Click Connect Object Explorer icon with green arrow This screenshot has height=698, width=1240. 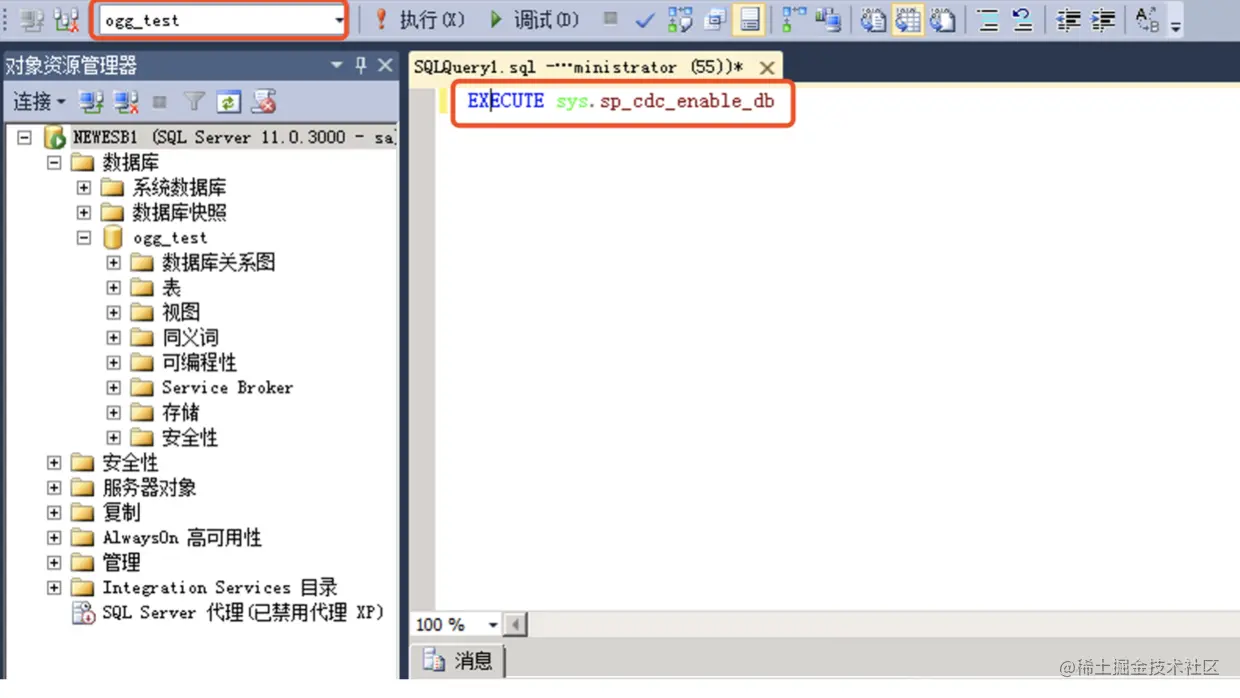pos(92,102)
